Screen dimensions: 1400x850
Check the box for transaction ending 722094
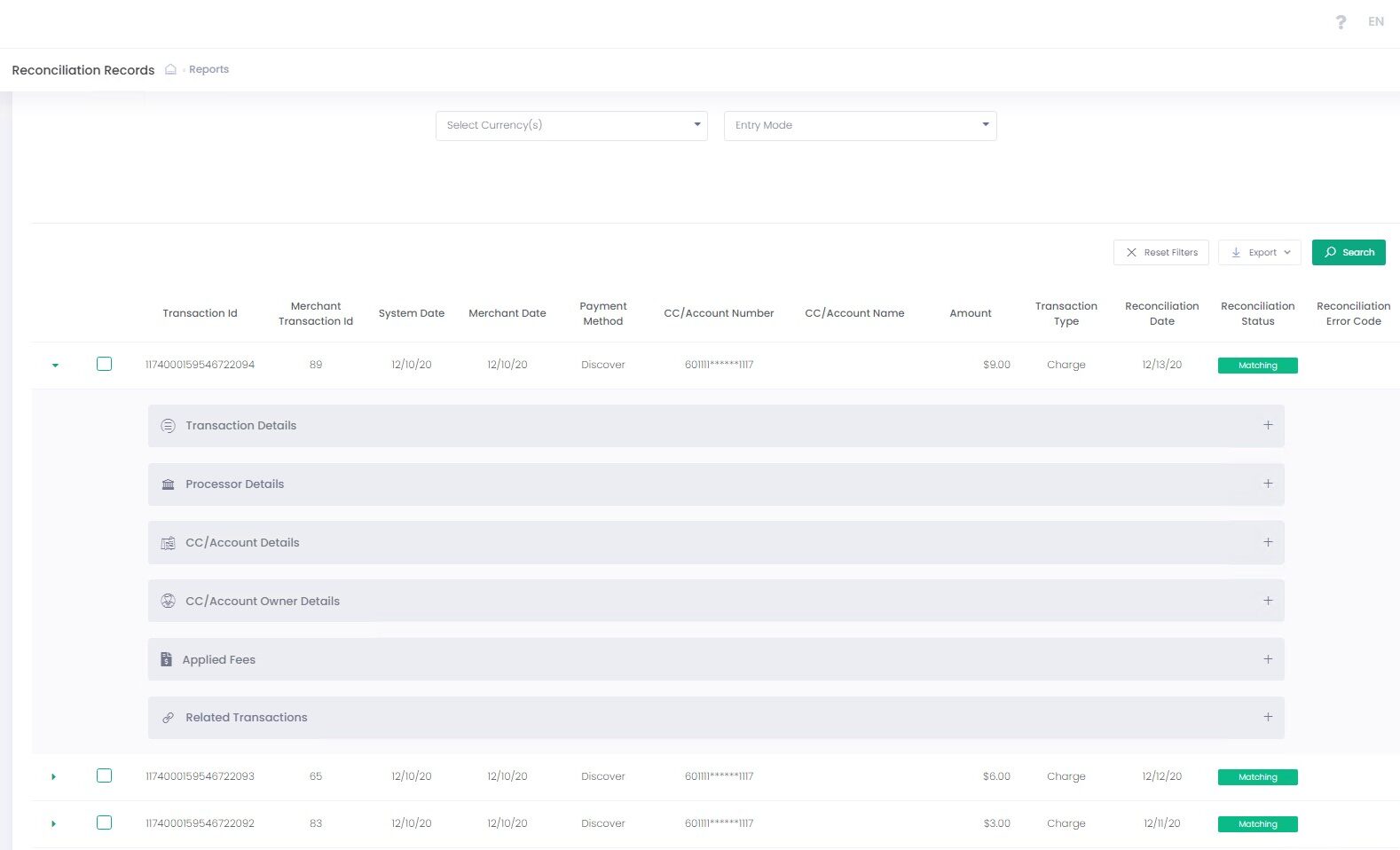click(104, 364)
